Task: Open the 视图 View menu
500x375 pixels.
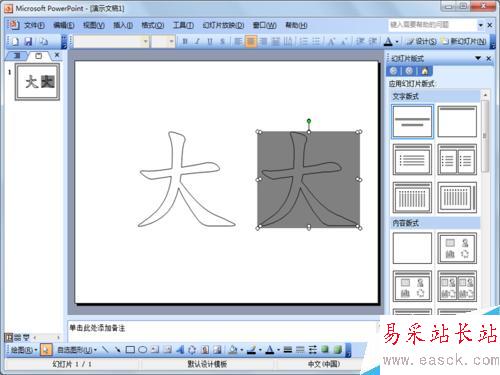Action: pyautogui.click(x=94, y=25)
